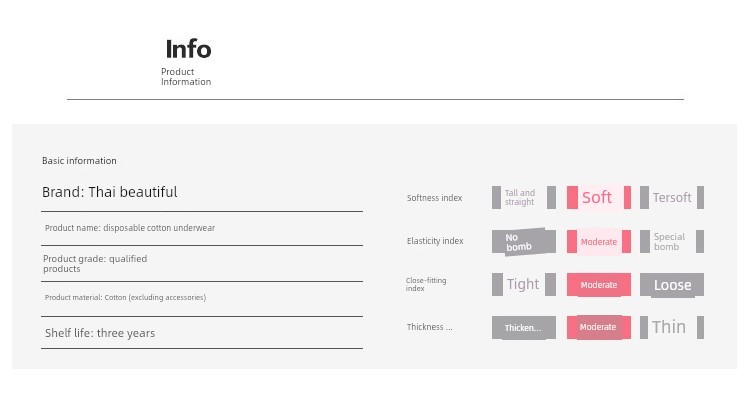Viewport: 750px width, 395px height.
Task: Click the Softness index label
Action: [434, 198]
